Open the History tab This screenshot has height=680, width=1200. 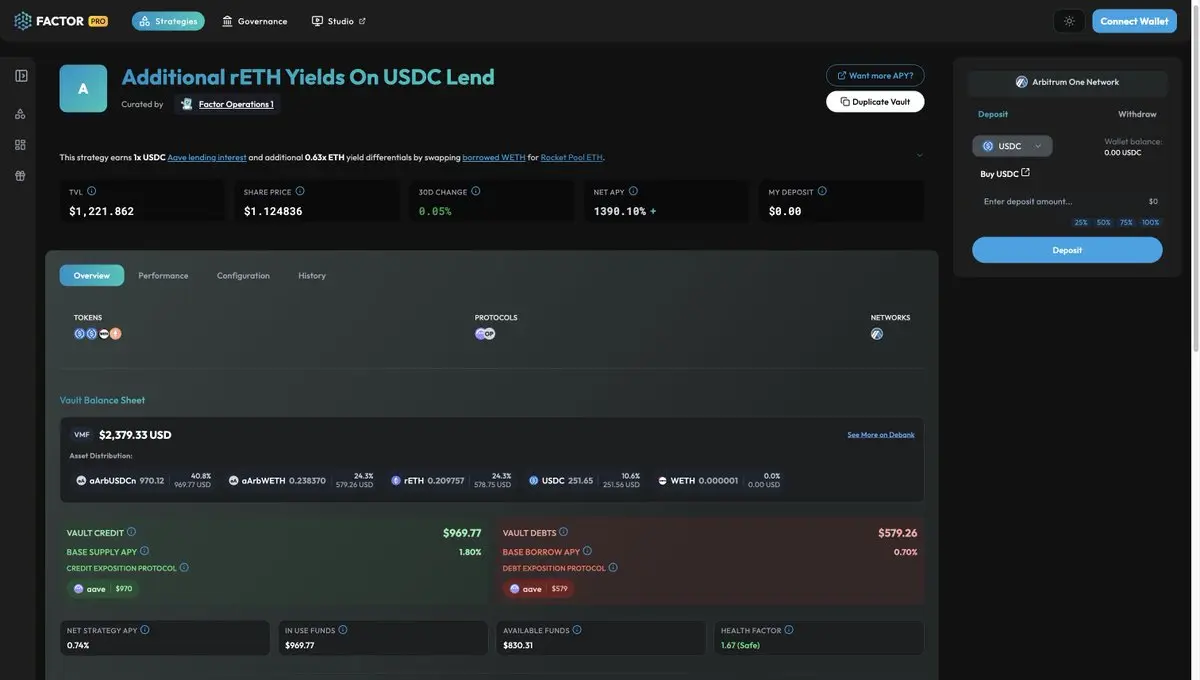pos(312,275)
